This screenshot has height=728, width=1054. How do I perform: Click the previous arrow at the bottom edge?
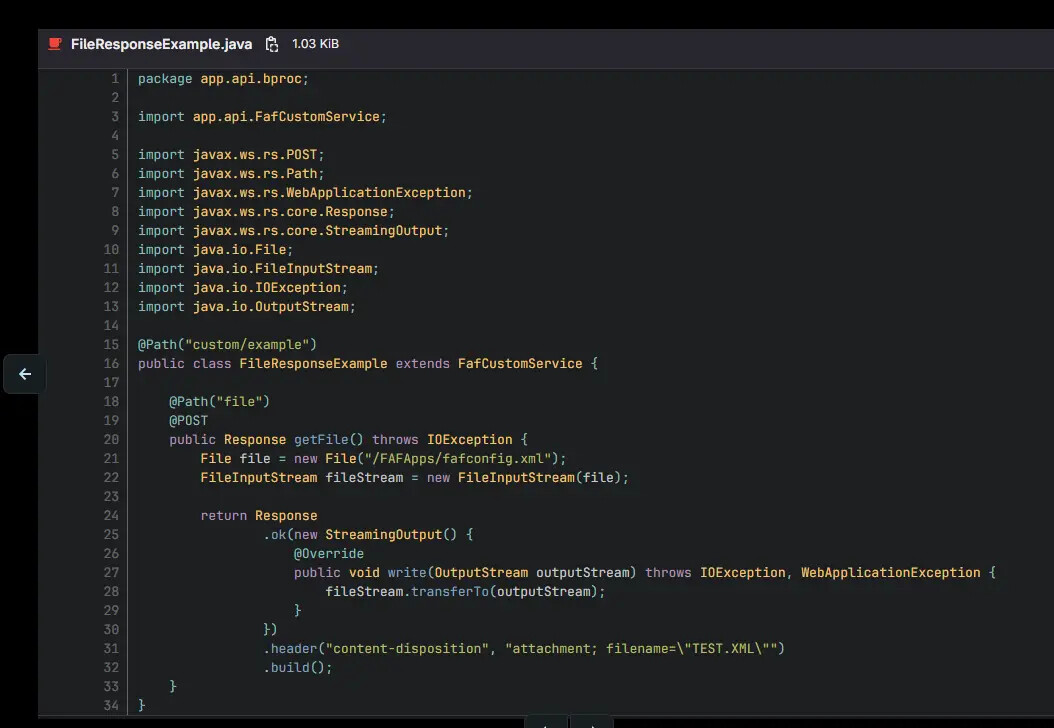545,722
